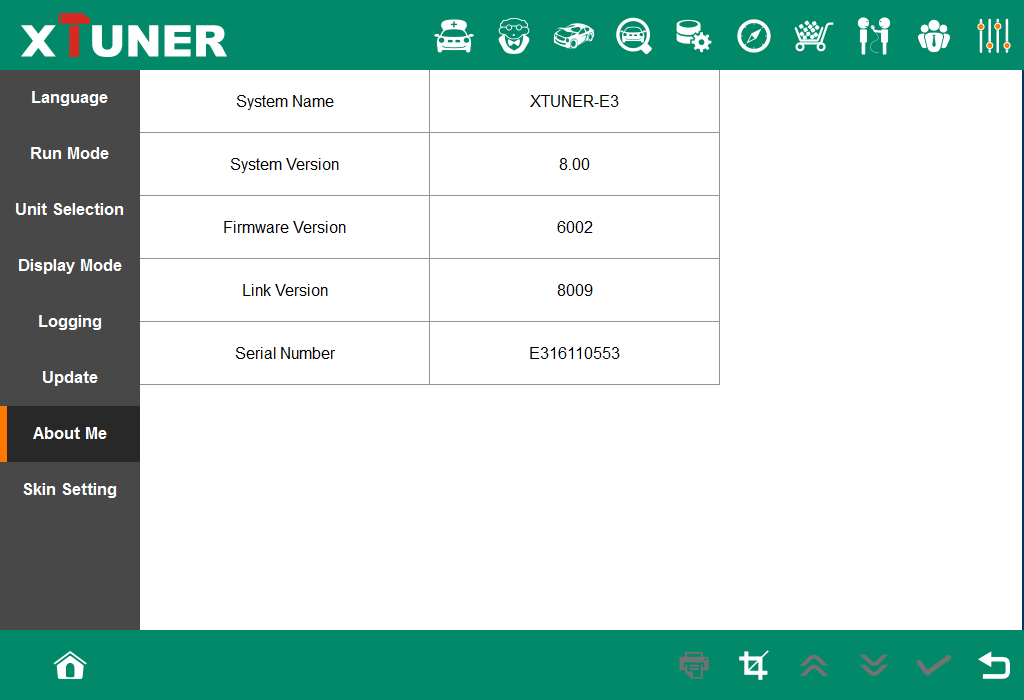Select the 8009 link value

(575, 291)
